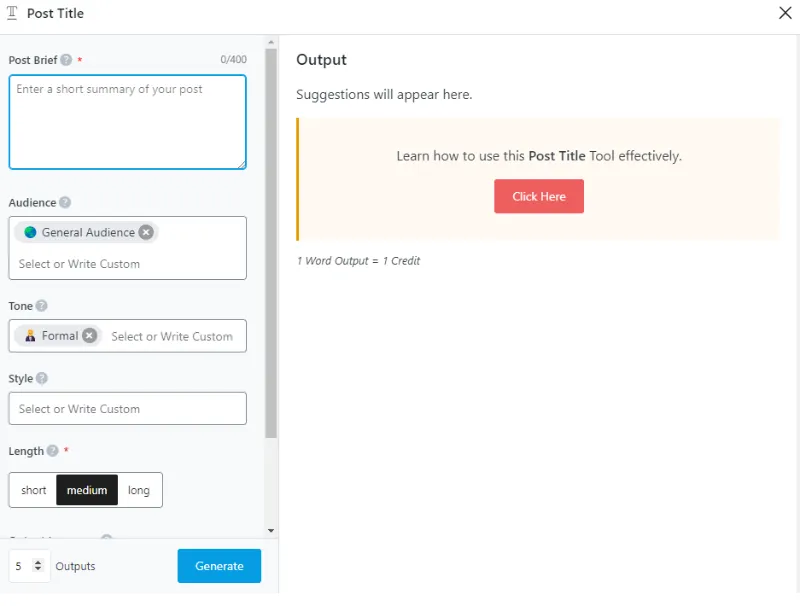The height and width of the screenshot is (606, 800).
Task: Click the Post Title icon in header
Action: [13, 14]
